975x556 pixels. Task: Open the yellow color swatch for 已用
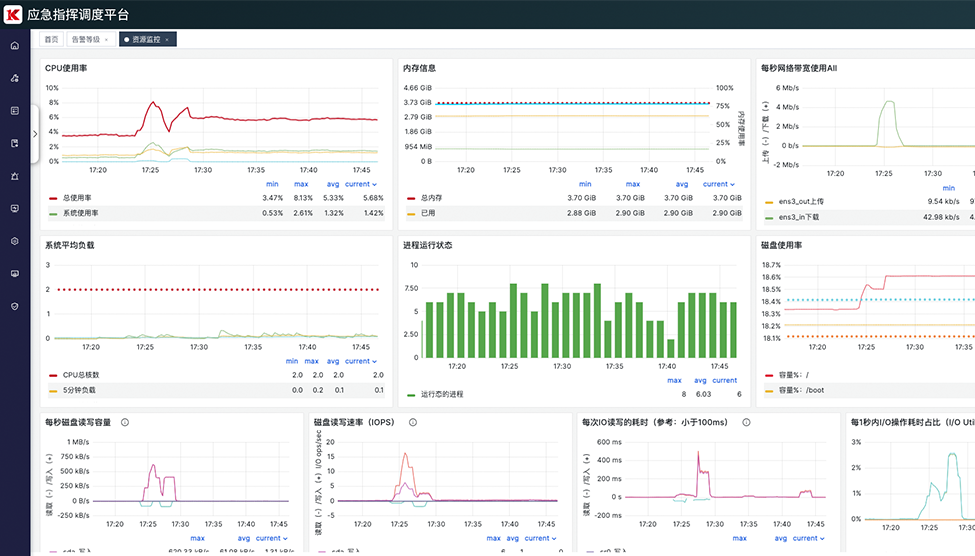411,213
